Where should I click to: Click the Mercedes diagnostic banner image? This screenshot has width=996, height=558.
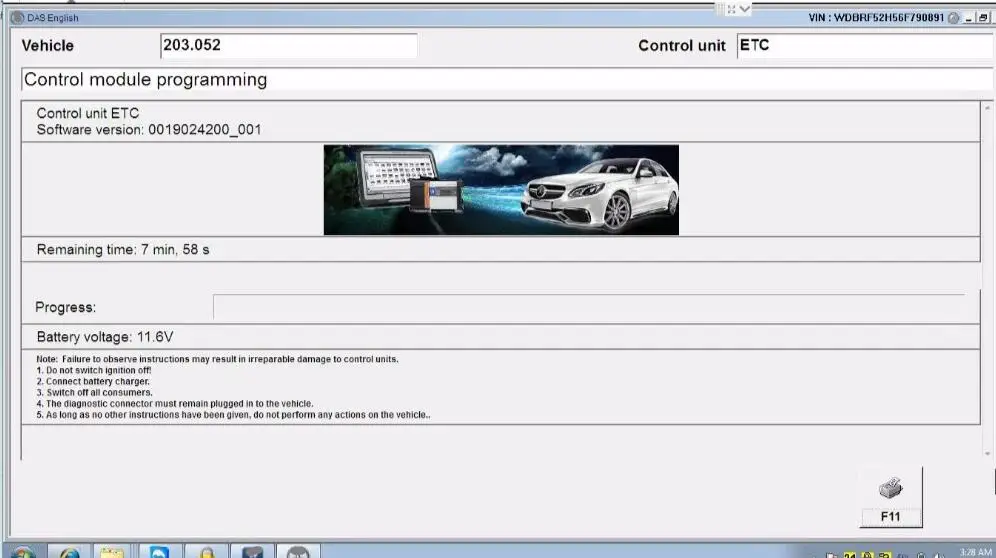click(x=501, y=190)
